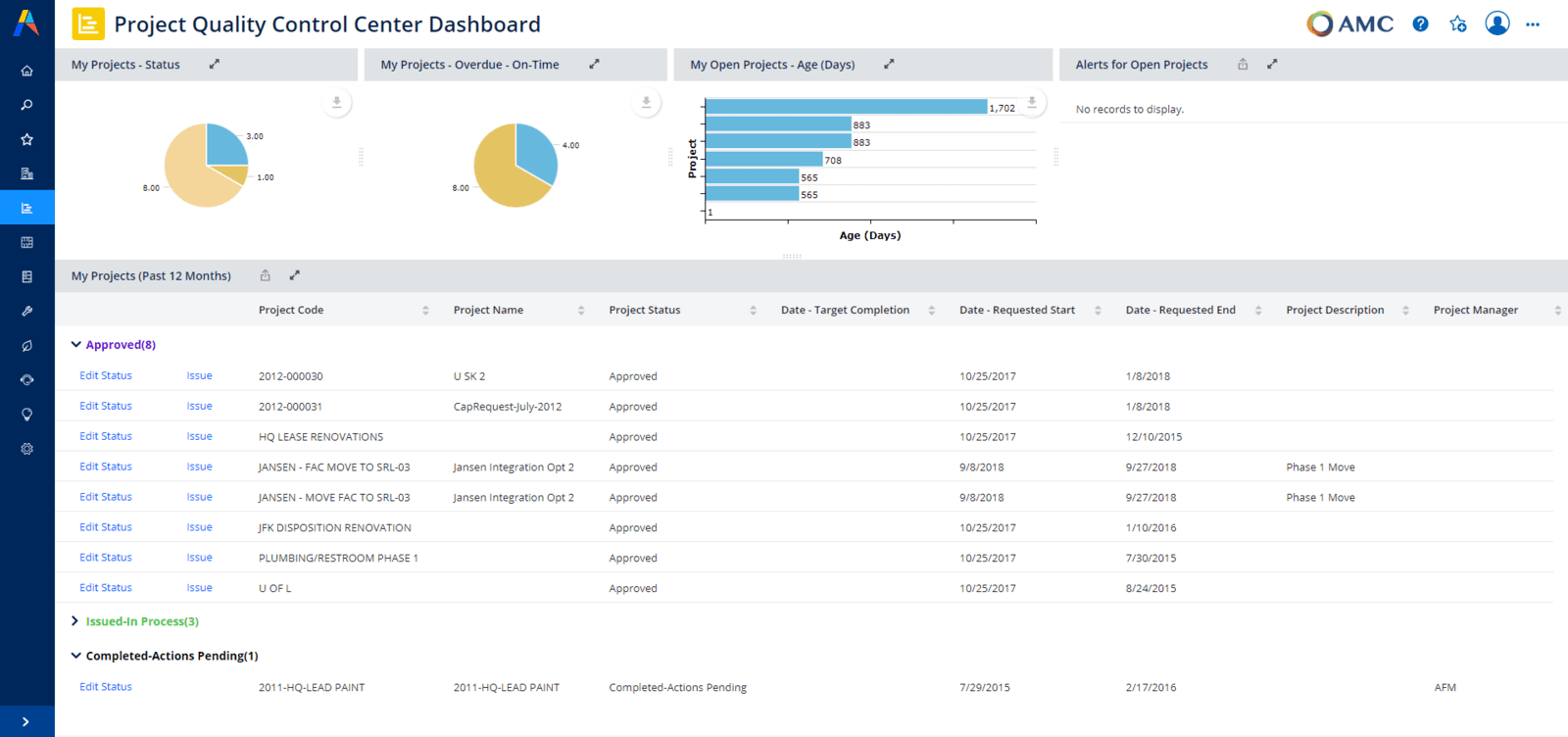Click the Home icon in left sidebar
1568x737 pixels.
[x=26, y=71]
